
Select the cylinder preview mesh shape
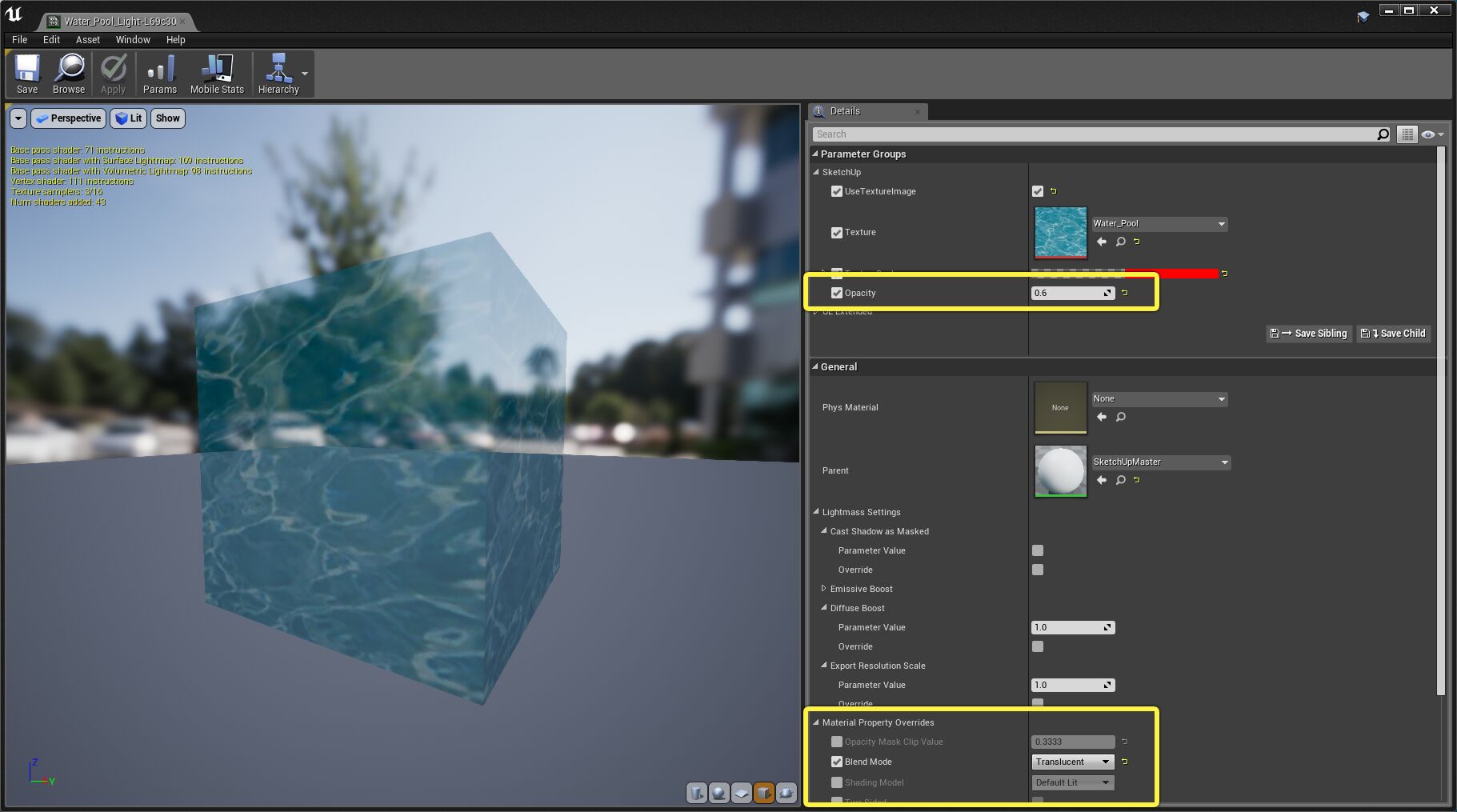[697, 793]
